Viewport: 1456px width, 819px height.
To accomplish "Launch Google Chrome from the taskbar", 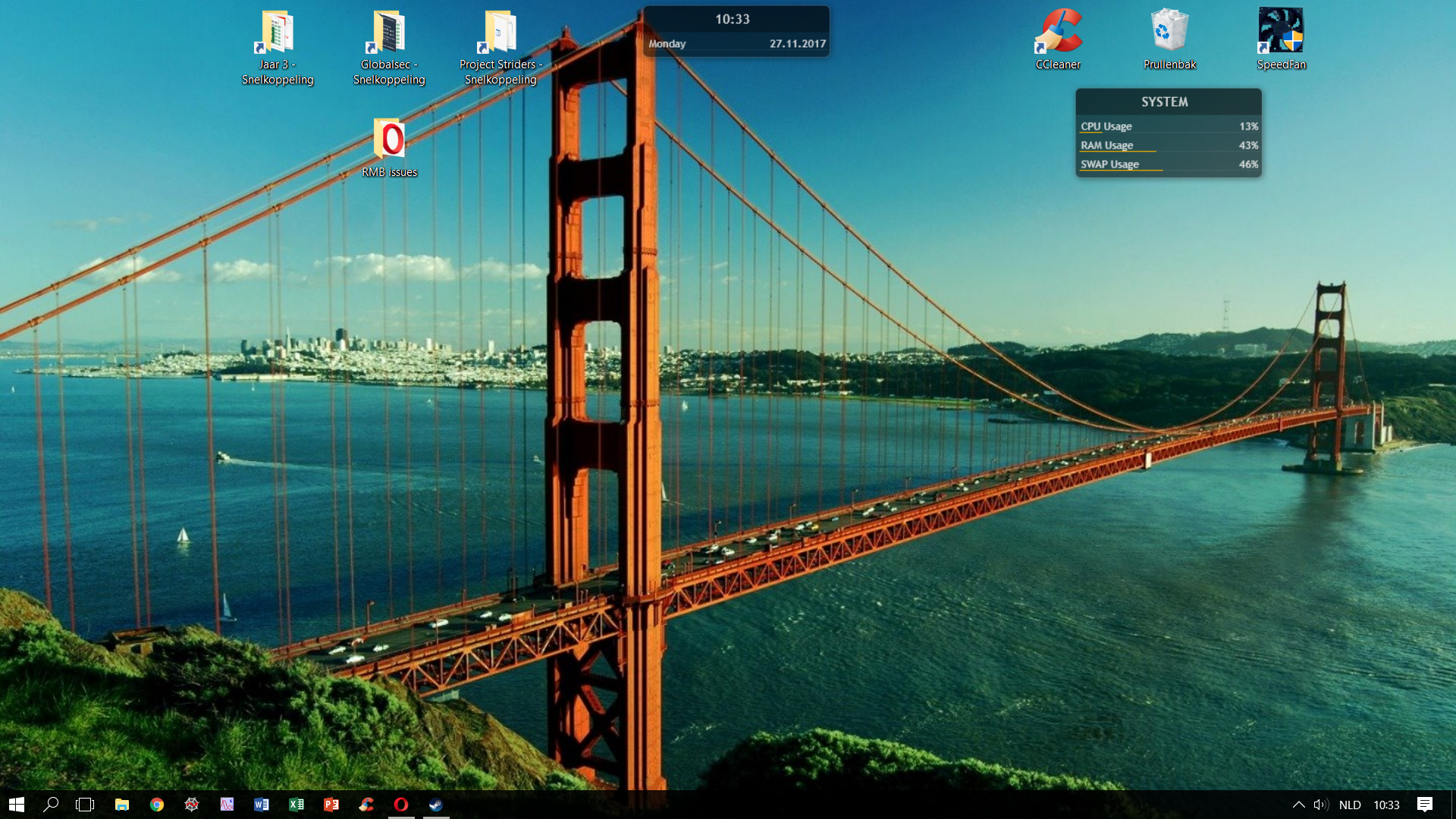I will [x=157, y=805].
